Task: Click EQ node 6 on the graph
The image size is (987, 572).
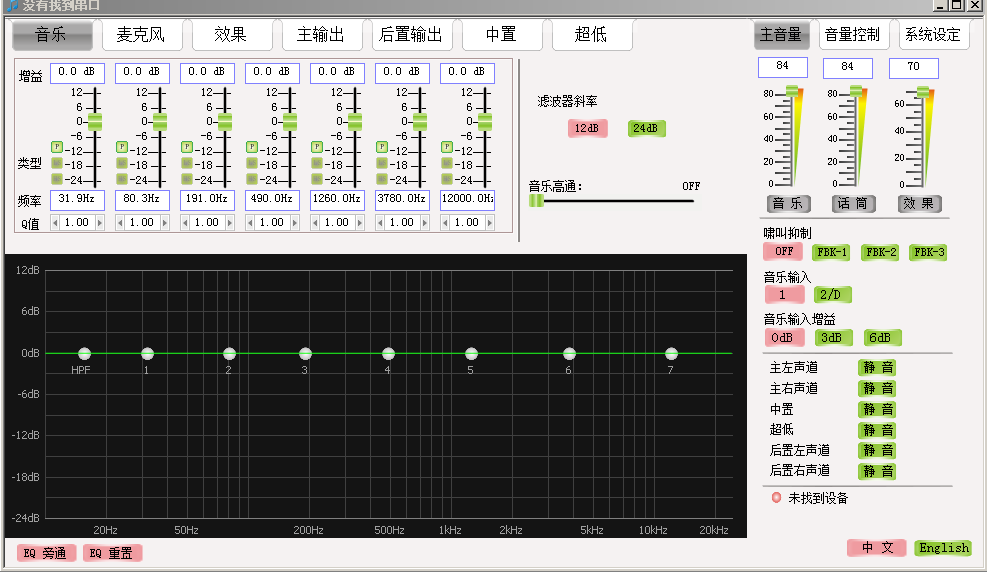Action: [569, 354]
